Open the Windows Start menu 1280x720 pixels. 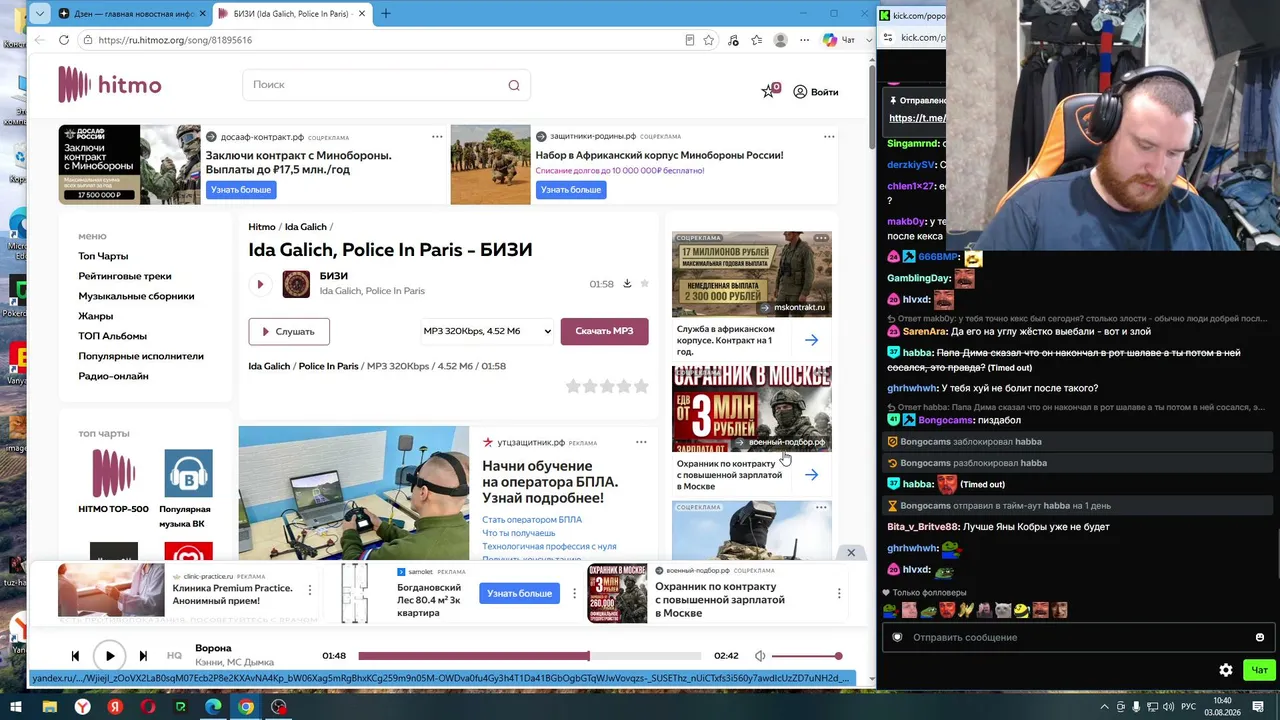[16, 707]
